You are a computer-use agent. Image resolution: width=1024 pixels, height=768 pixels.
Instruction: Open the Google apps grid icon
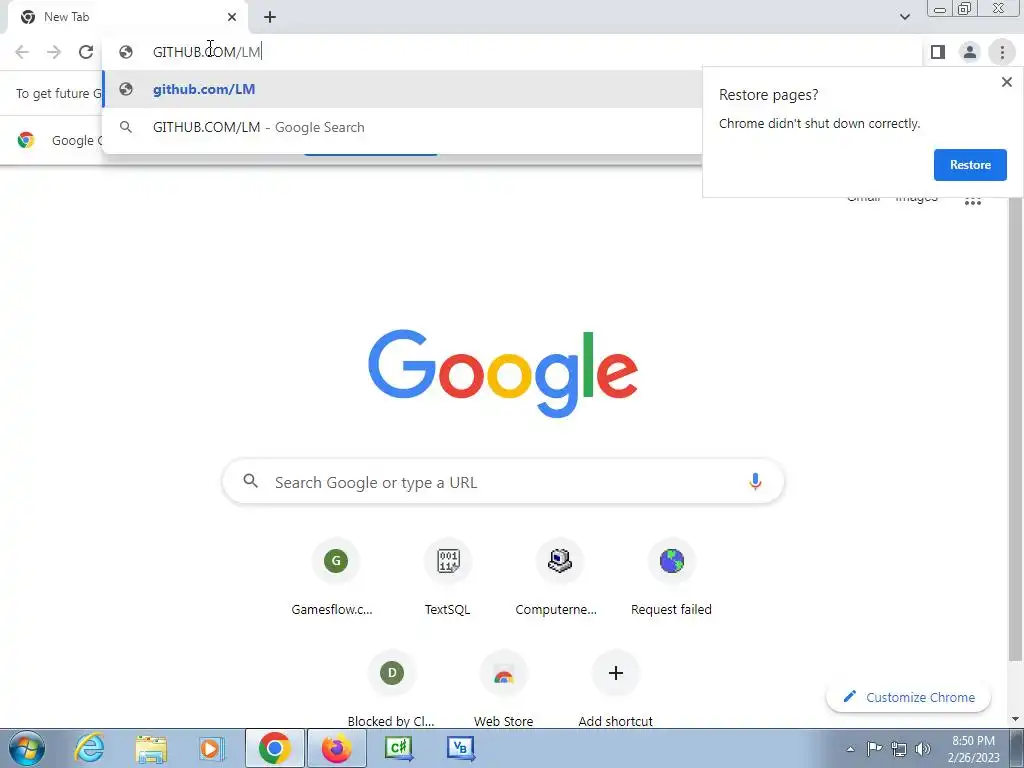click(972, 201)
